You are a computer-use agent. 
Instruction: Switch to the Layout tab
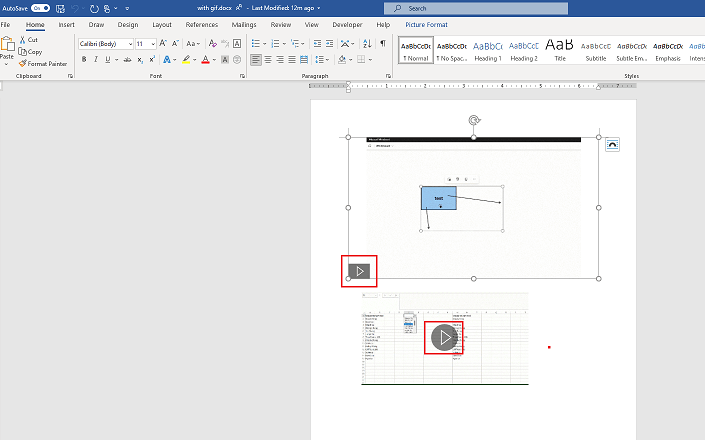(x=162, y=25)
